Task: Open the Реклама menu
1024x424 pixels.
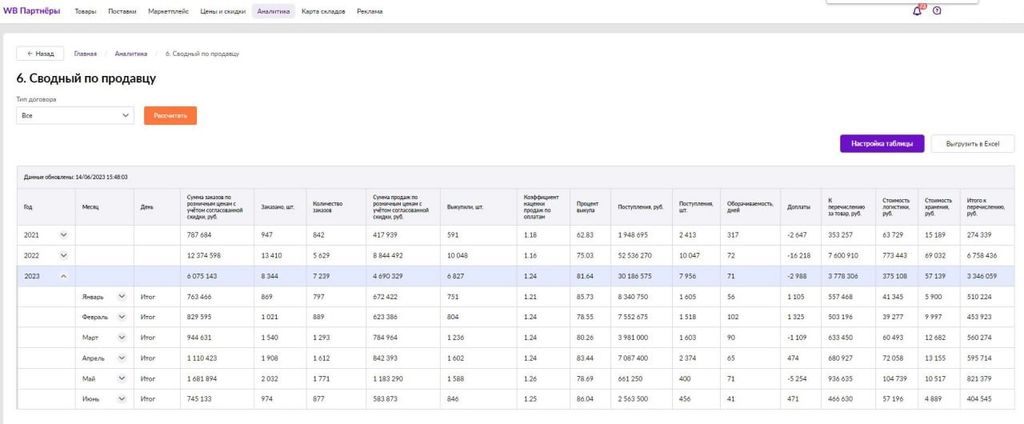Action: [370, 11]
